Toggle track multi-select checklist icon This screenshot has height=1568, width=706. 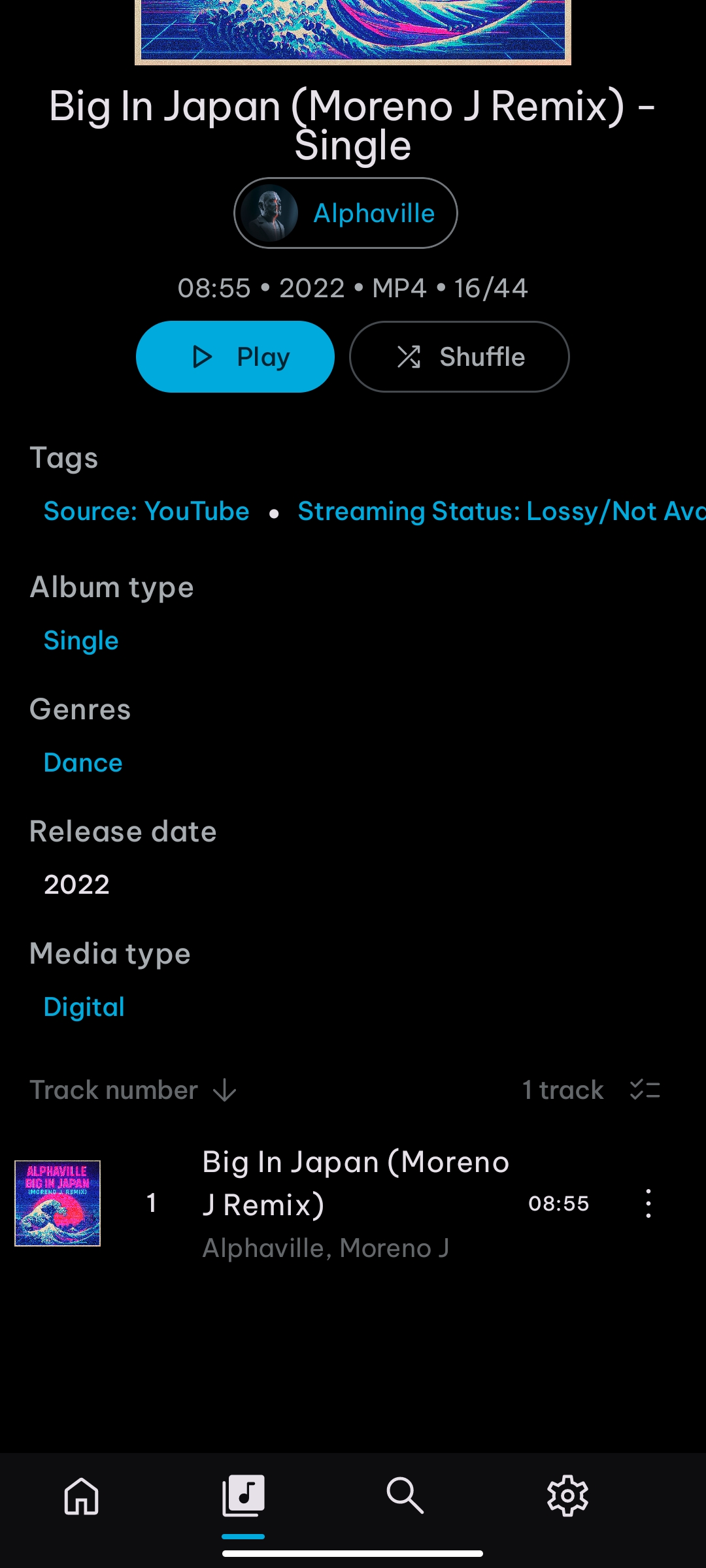tap(645, 1090)
